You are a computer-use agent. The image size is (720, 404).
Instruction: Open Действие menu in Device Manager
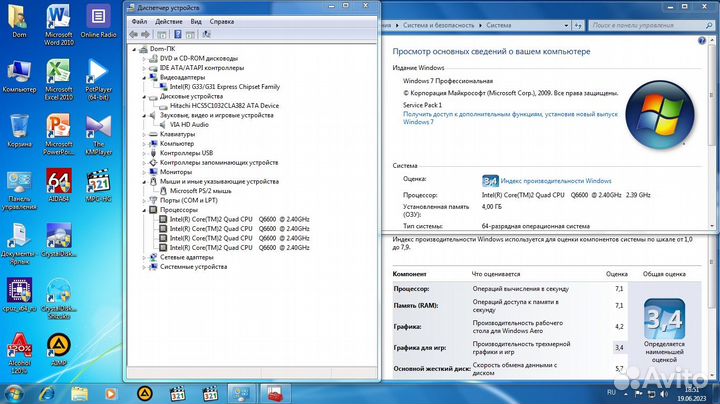(169, 22)
